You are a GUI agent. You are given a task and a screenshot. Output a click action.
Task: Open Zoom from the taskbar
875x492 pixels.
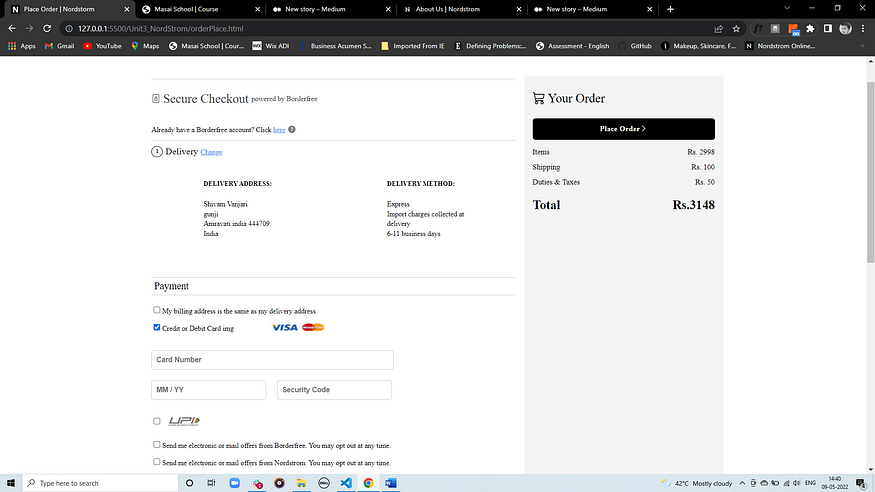tap(234, 483)
